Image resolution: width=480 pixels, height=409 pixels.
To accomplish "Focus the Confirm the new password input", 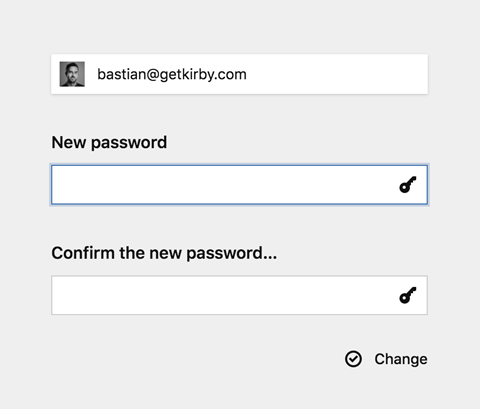I will (239, 295).
